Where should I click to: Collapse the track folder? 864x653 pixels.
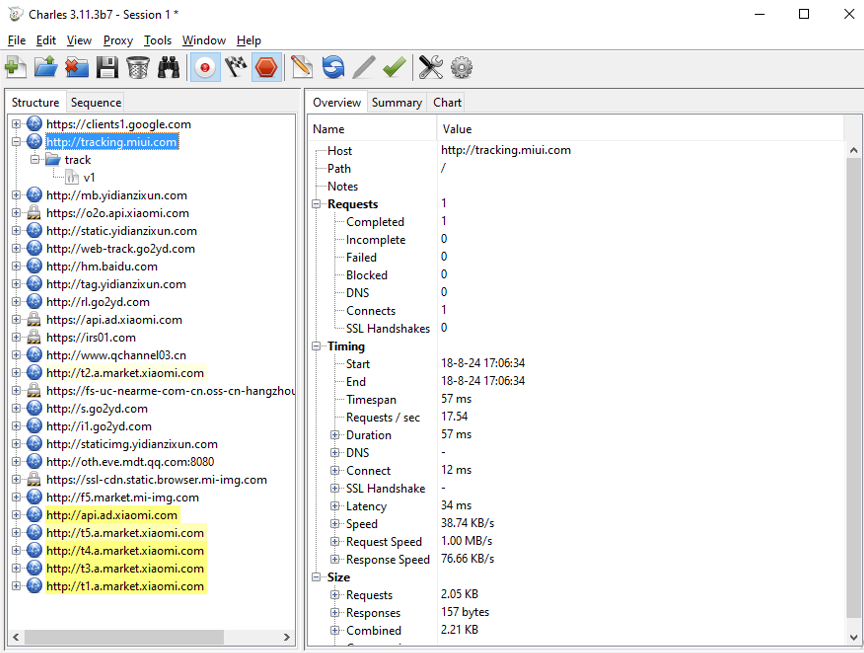35,159
